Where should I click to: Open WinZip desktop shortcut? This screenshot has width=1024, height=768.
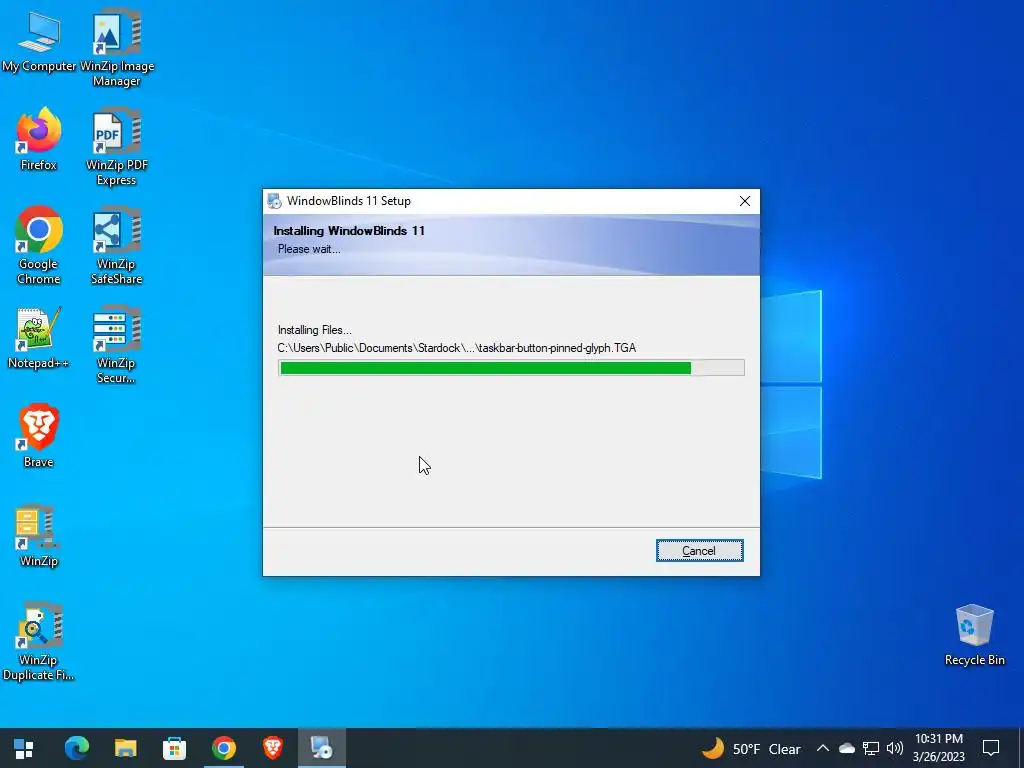click(39, 535)
